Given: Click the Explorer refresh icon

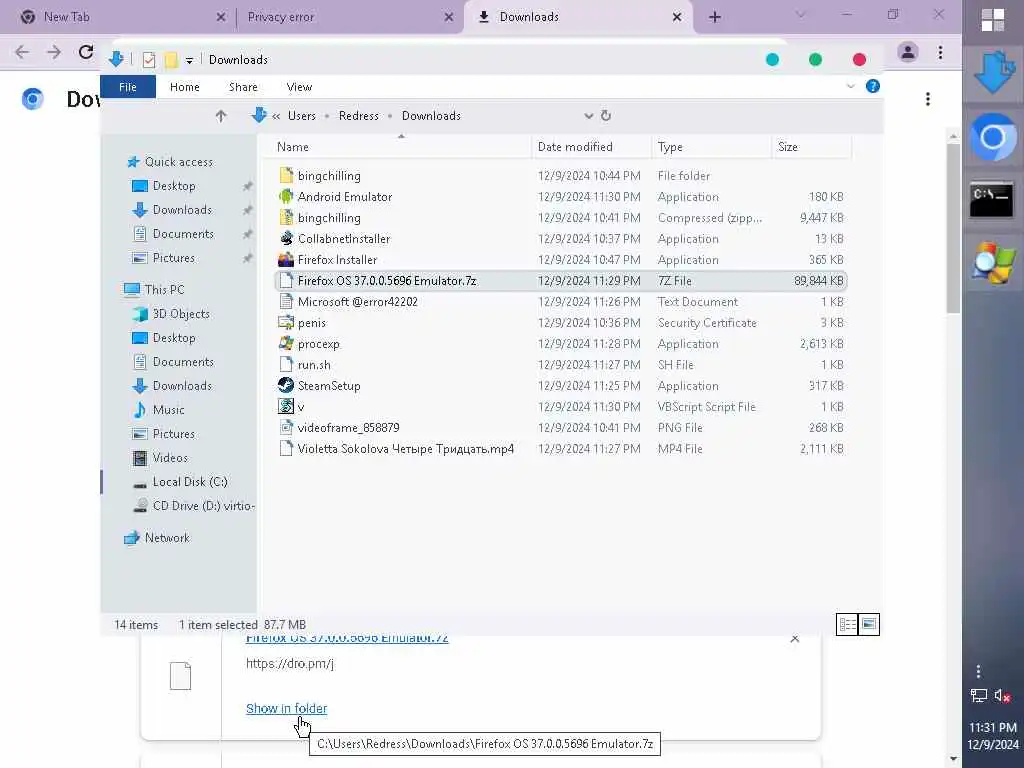Looking at the screenshot, I should coord(606,116).
